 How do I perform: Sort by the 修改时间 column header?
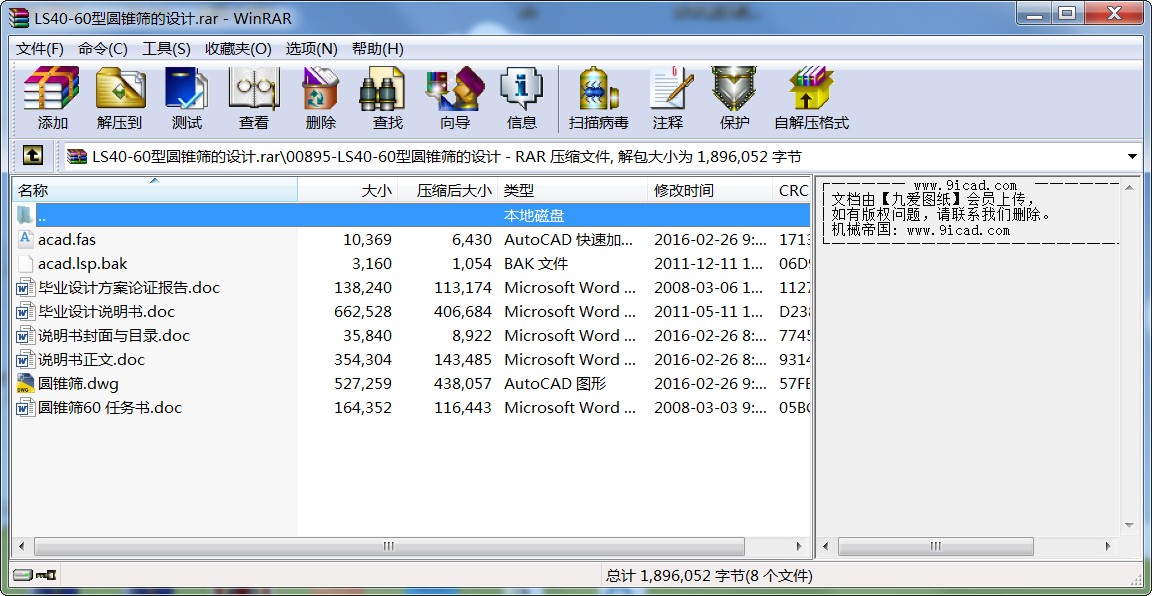(709, 190)
